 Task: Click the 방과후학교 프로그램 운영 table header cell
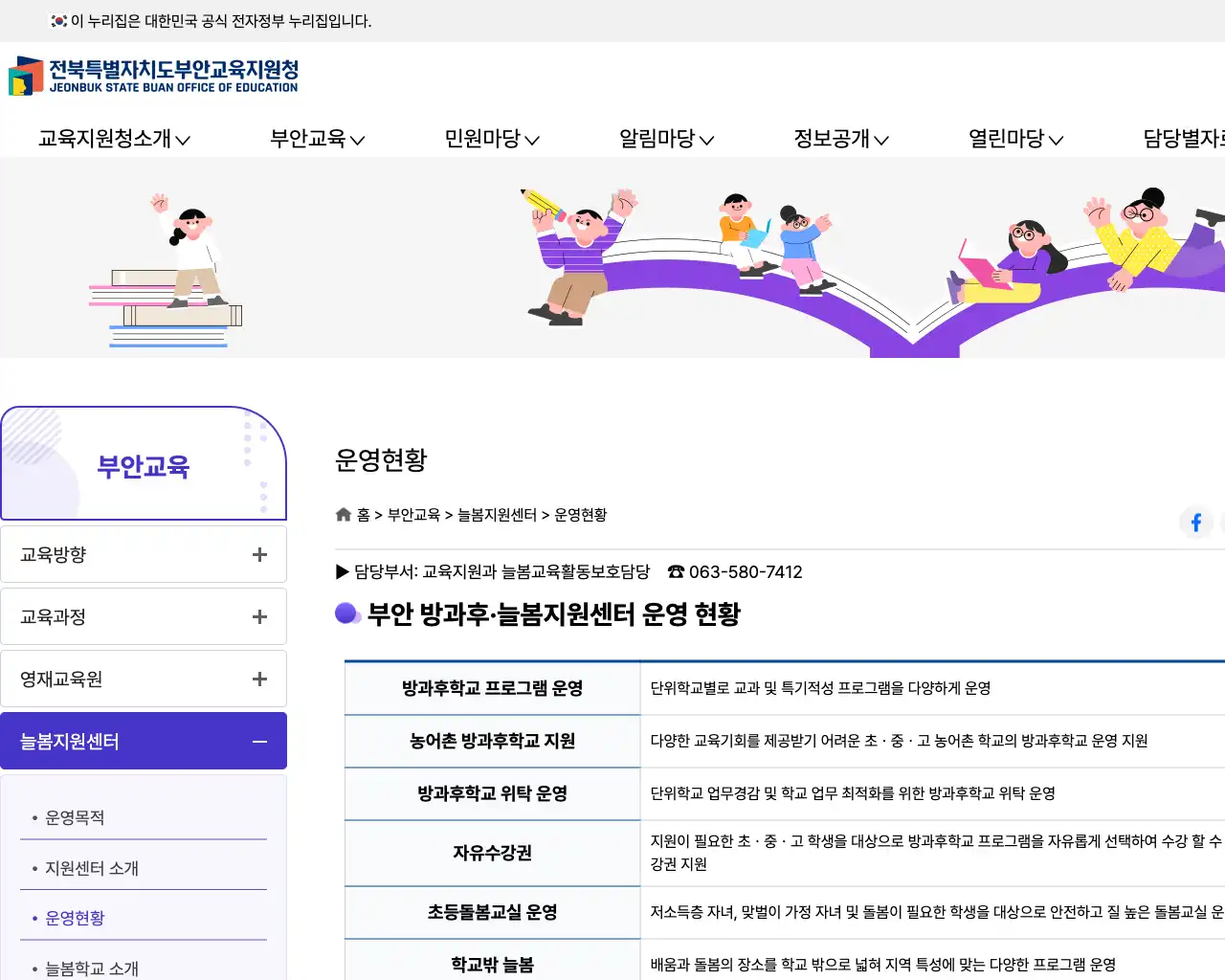492,688
